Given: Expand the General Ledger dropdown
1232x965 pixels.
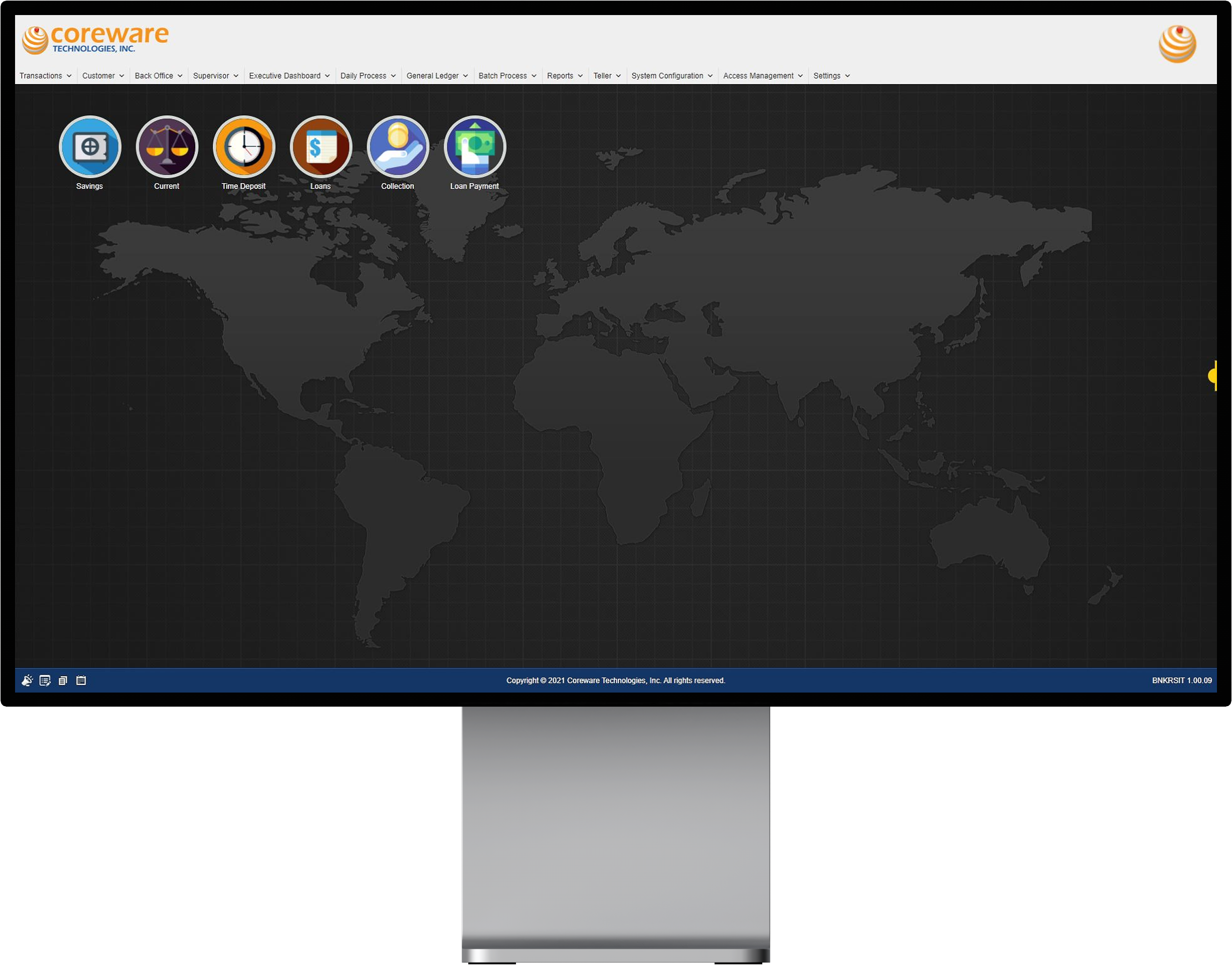Looking at the screenshot, I should tap(437, 76).
